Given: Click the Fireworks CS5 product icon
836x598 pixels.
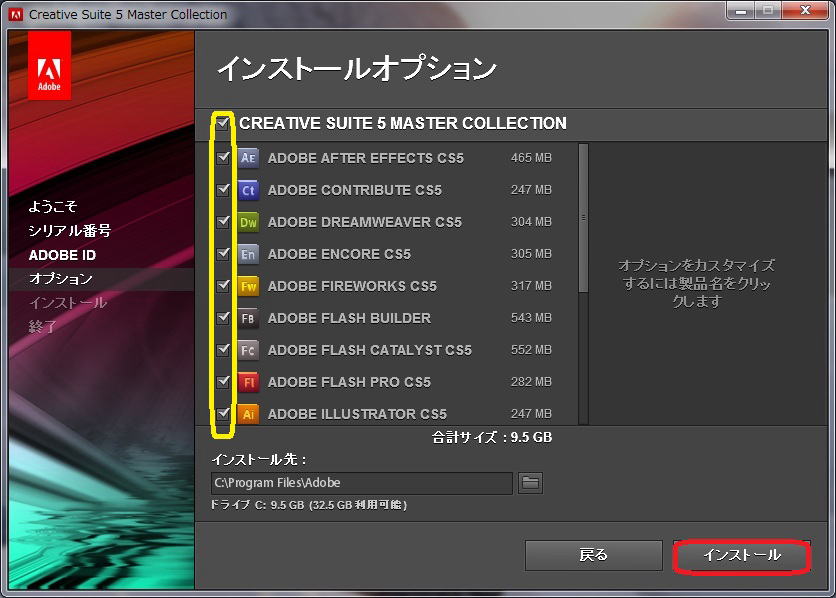Looking at the screenshot, I should coord(248,286).
